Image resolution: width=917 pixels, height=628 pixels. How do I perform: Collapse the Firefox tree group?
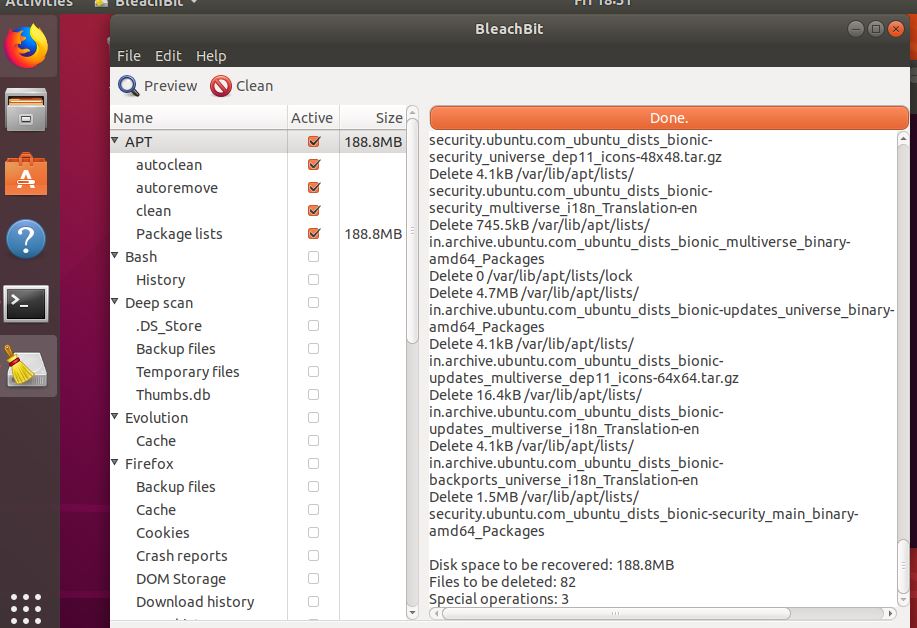(115, 462)
